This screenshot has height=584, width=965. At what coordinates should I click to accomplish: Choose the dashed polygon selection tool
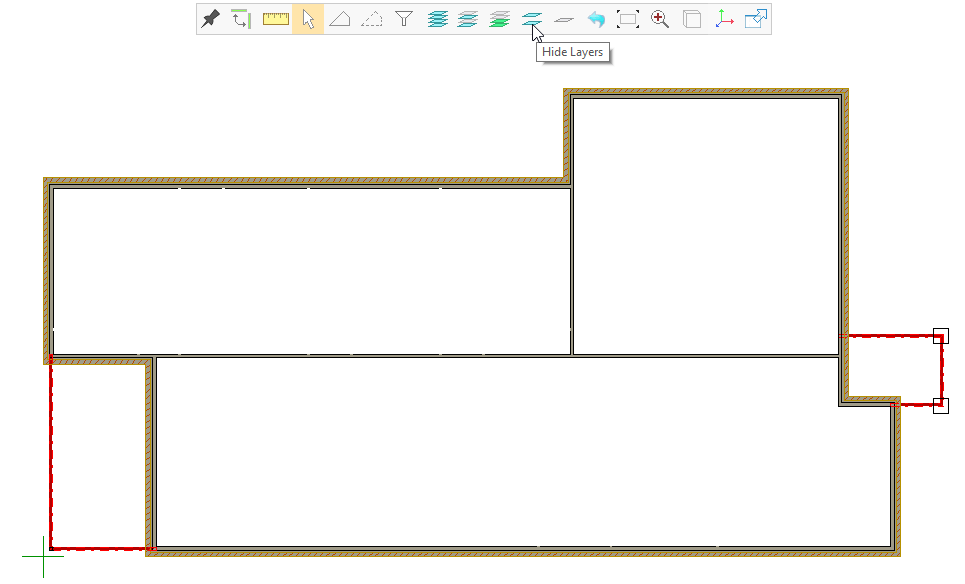tap(372, 19)
